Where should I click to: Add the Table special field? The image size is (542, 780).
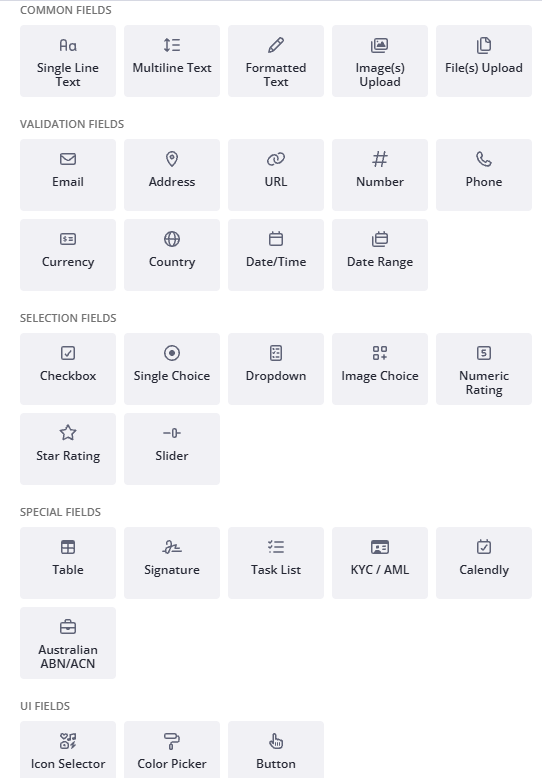click(68, 563)
